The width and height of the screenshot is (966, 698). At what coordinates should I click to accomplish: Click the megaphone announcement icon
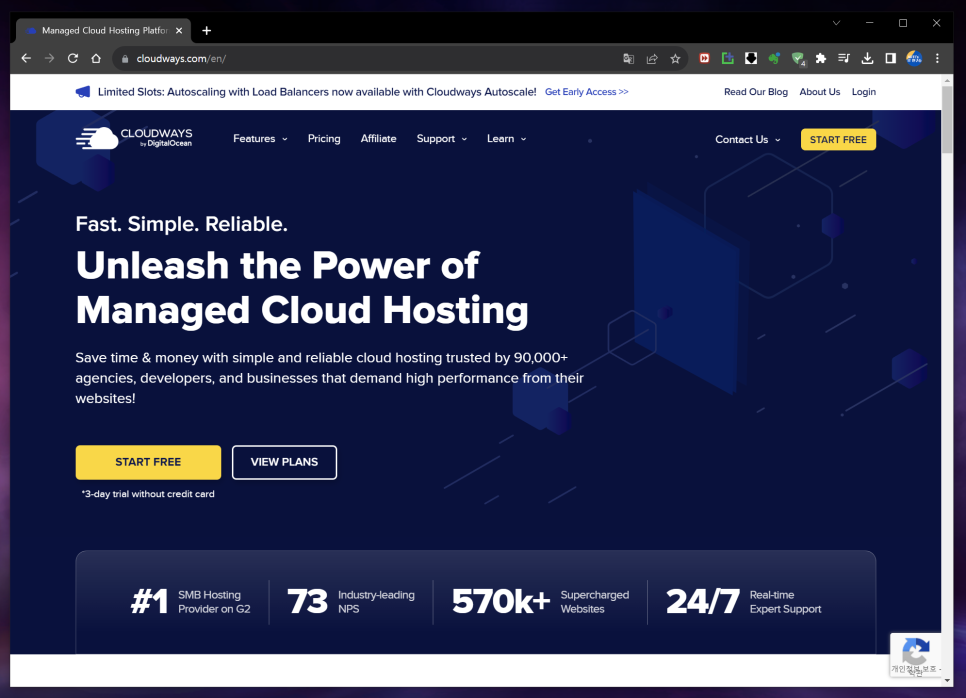pyautogui.click(x=83, y=92)
